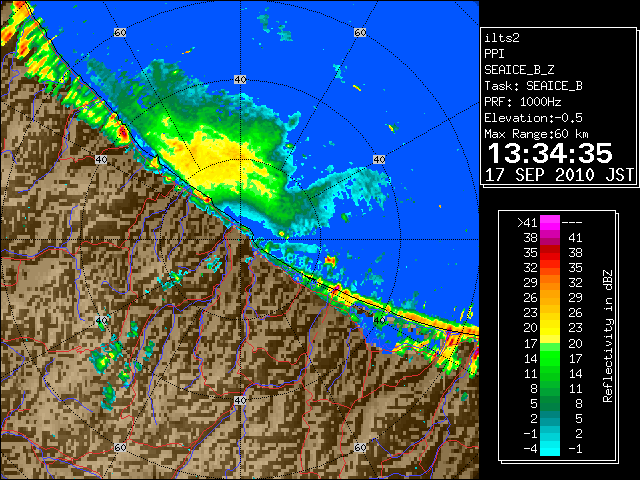
Task: Click the right-column '41' legend value
Action: [575, 238]
